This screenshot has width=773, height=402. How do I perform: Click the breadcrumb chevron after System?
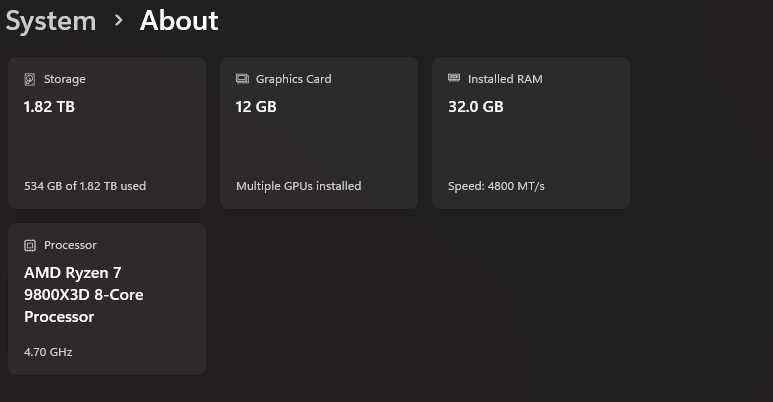pos(118,20)
